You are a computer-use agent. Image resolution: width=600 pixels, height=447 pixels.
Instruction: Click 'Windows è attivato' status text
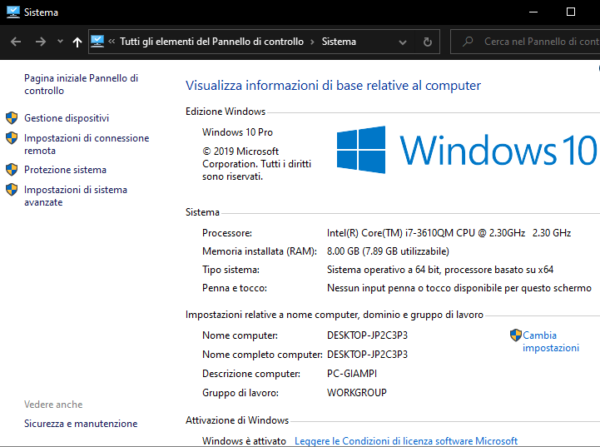244,441
